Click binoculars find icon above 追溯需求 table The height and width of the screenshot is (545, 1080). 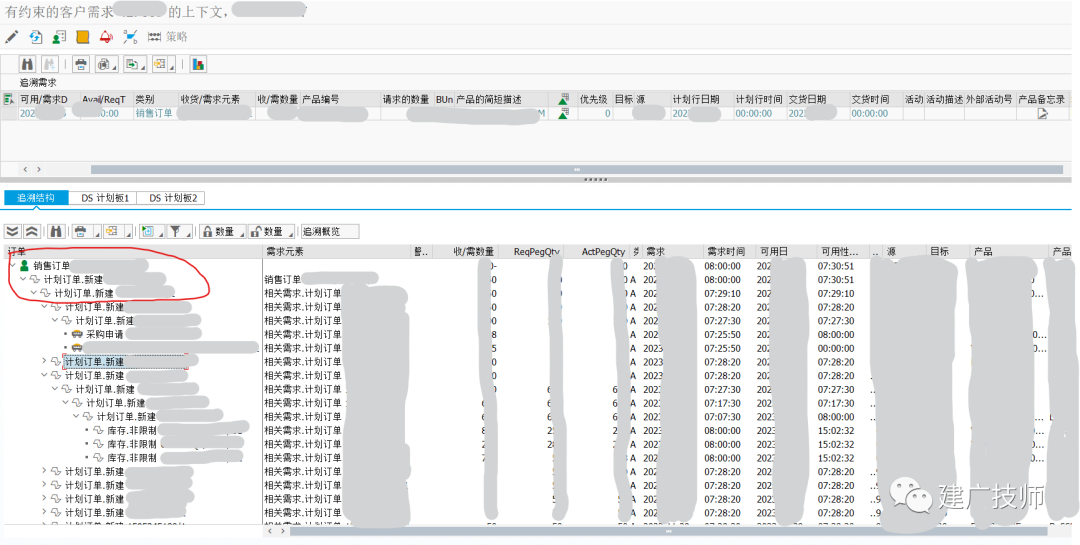click(28, 64)
